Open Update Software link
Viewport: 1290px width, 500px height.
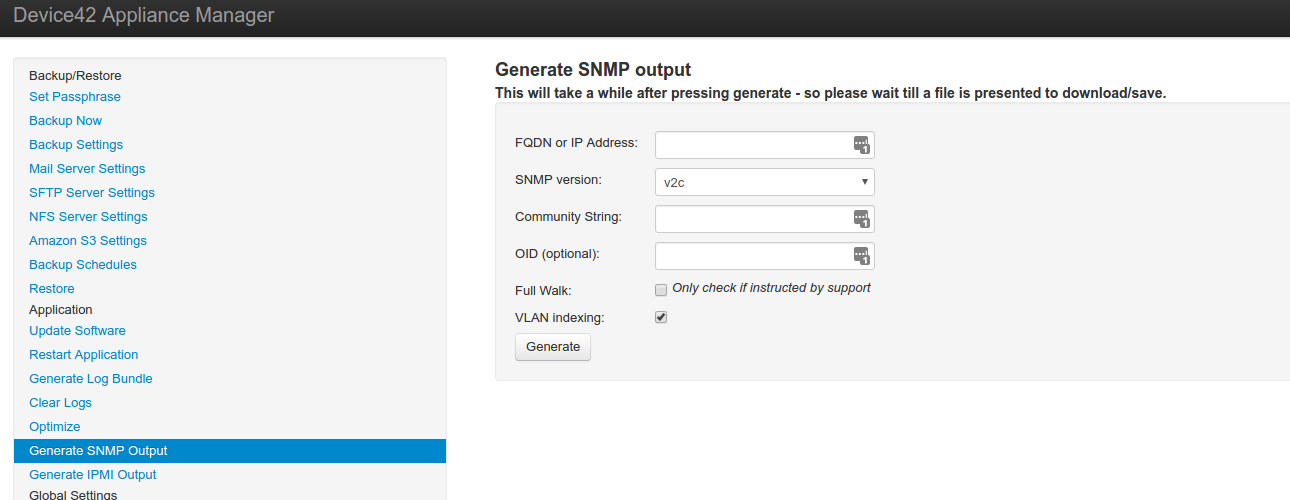coord(78,331)
